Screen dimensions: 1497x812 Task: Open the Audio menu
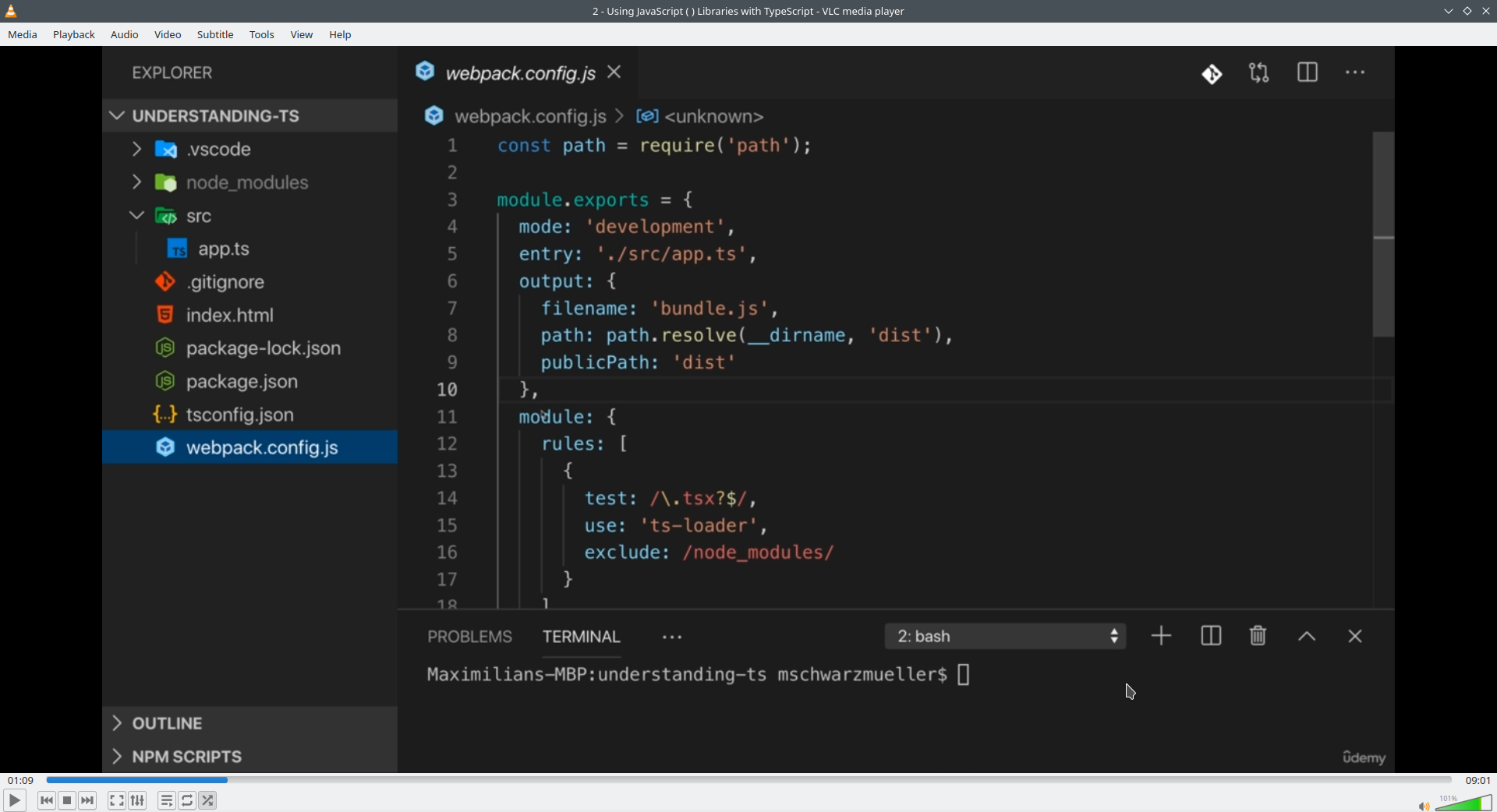(125, 34)
